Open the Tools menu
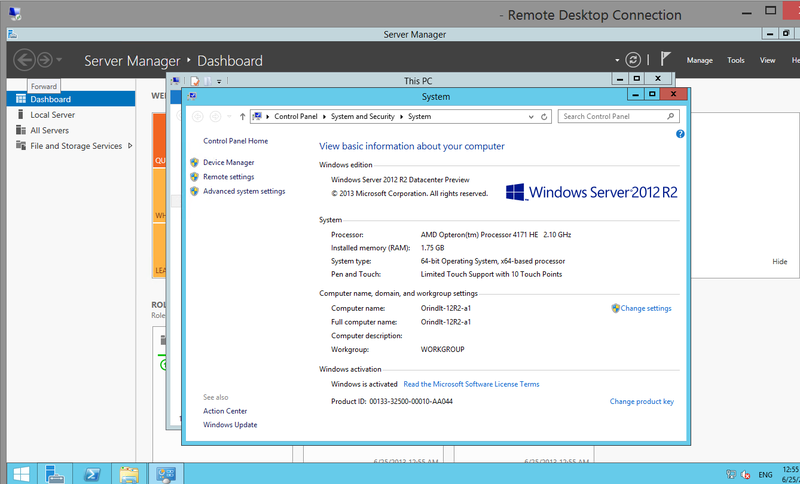Viewport: 800px width, 484px height. (736, 60)
